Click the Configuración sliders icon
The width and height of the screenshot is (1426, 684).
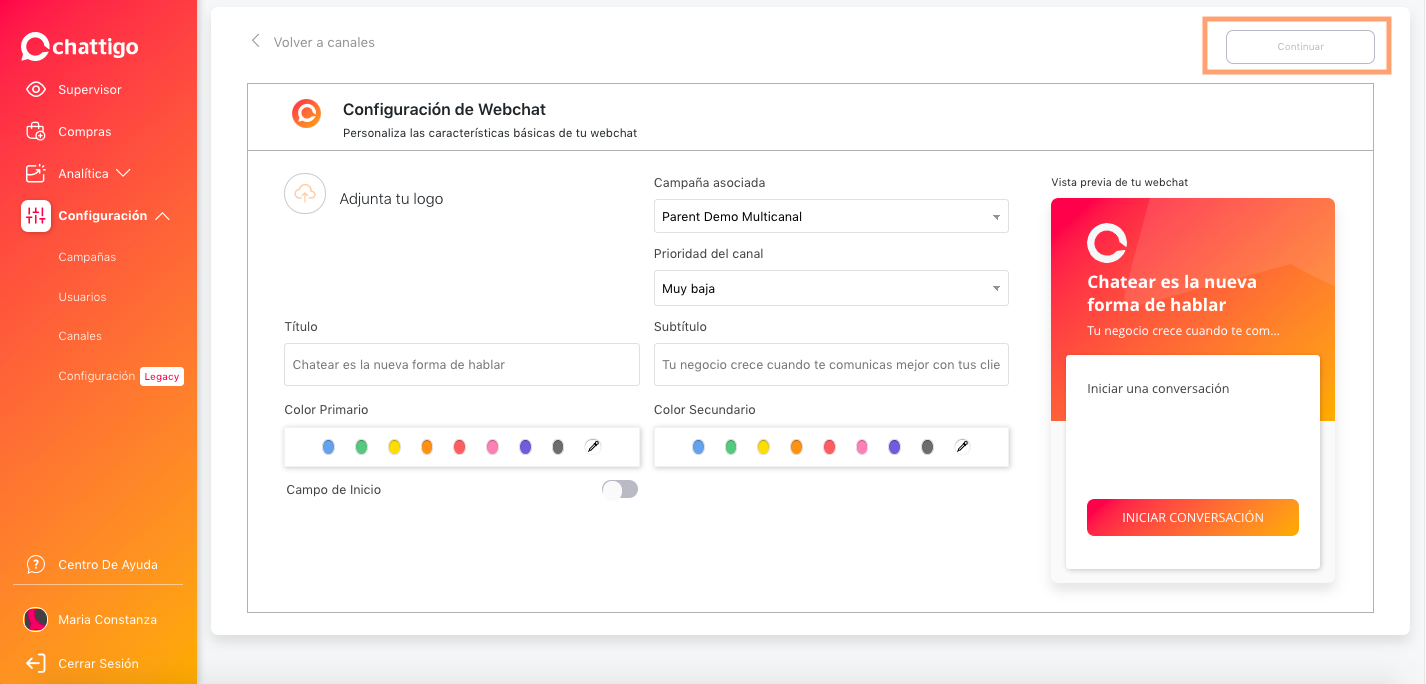(36, 216)
